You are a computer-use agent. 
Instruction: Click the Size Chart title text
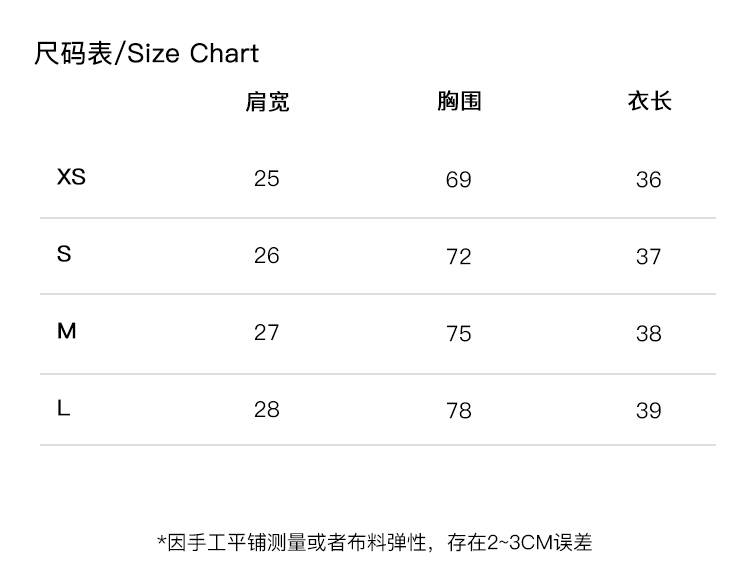(146, 53)
